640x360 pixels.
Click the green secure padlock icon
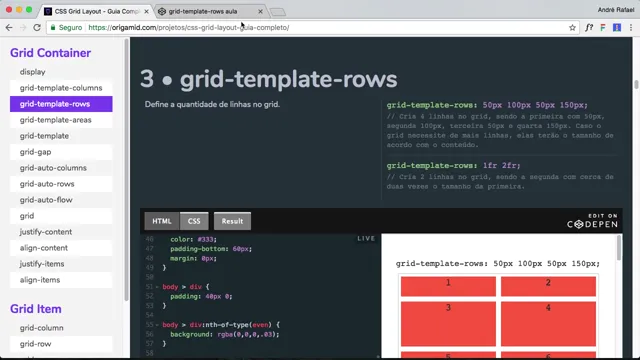click(x=53, y=28)
